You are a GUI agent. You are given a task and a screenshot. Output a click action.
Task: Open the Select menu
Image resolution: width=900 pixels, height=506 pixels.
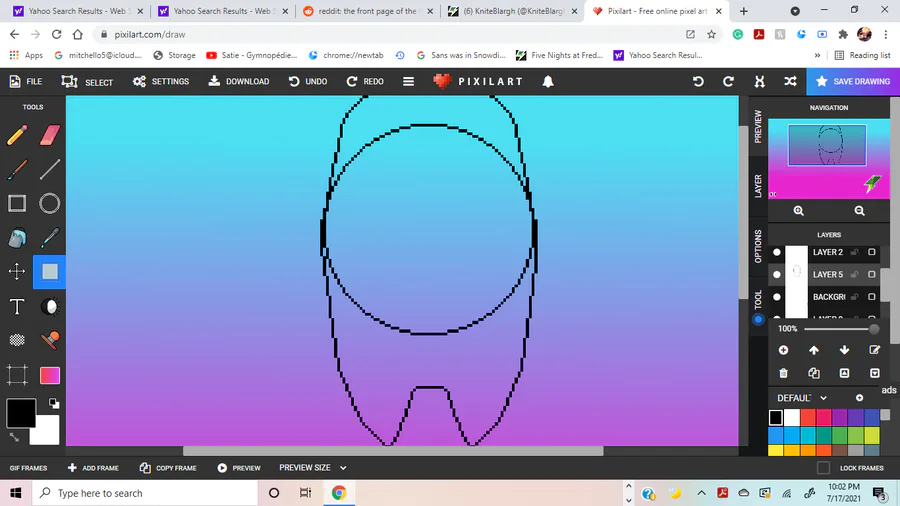[87, 81]
